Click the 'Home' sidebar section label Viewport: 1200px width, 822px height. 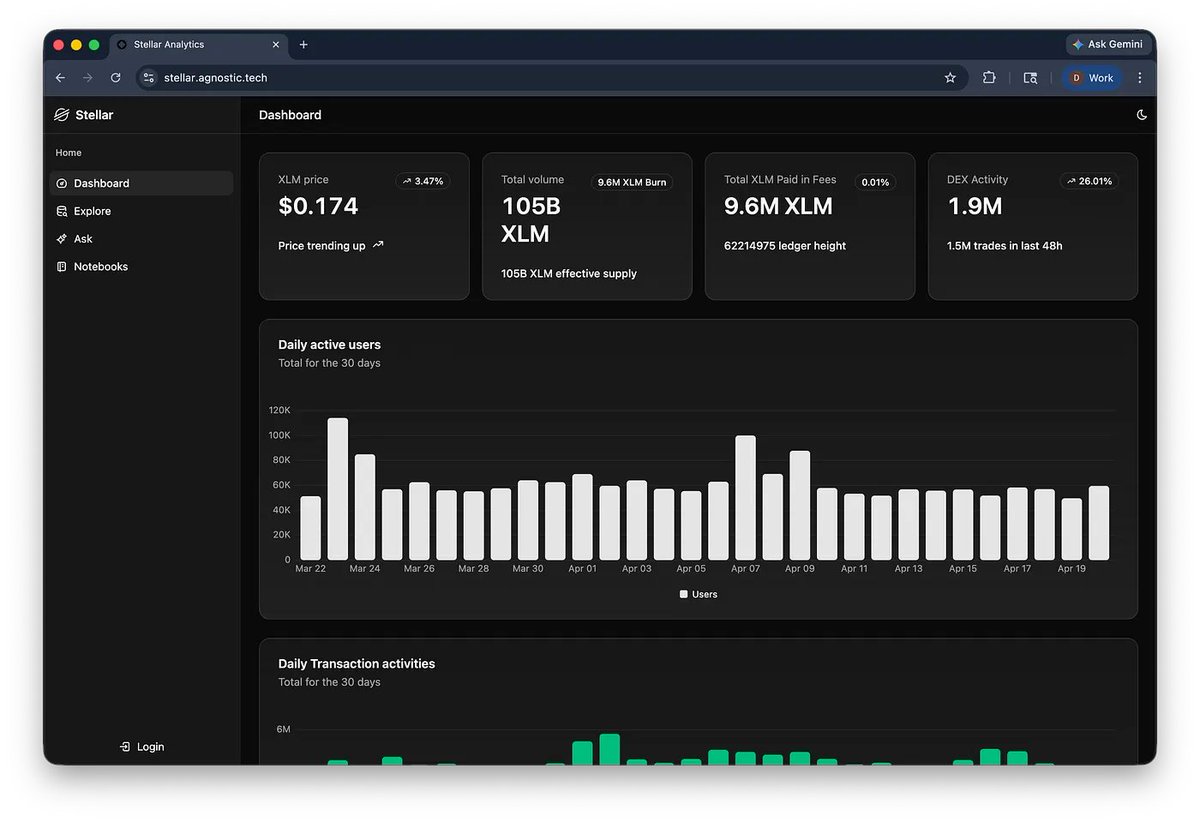pyautogui.click(x=69, y=153)
